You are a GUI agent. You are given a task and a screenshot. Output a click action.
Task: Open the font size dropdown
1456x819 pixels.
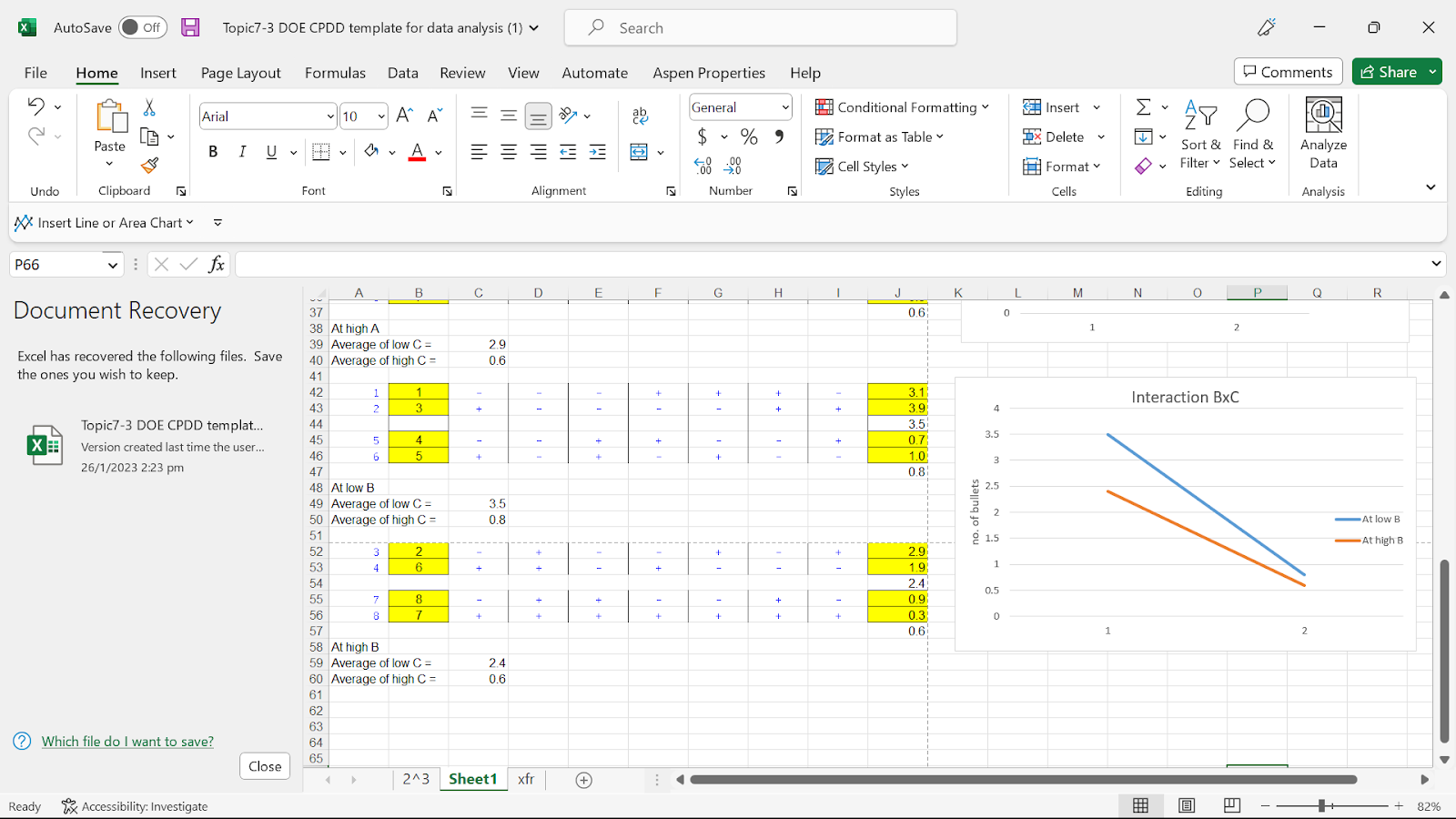[x=381, y=116]
